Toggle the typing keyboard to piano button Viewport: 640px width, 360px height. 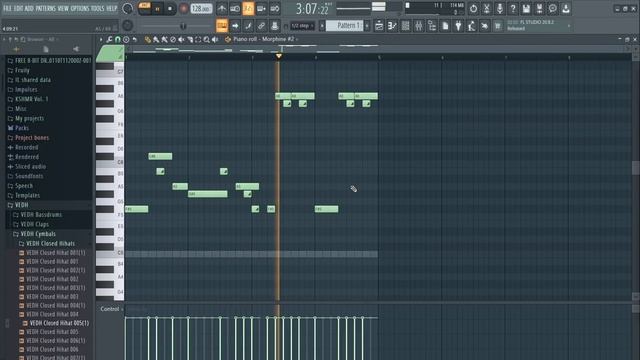(222, 26)
